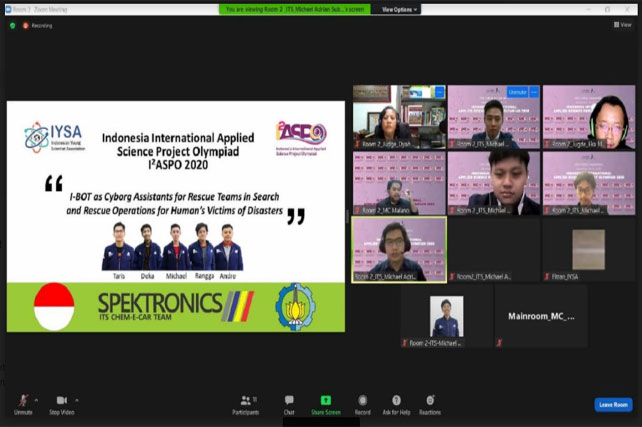The height and width of the screenshot is (427, 642).
Task: Click the Indonesian flag circle on slide
Action: (54, 307)
